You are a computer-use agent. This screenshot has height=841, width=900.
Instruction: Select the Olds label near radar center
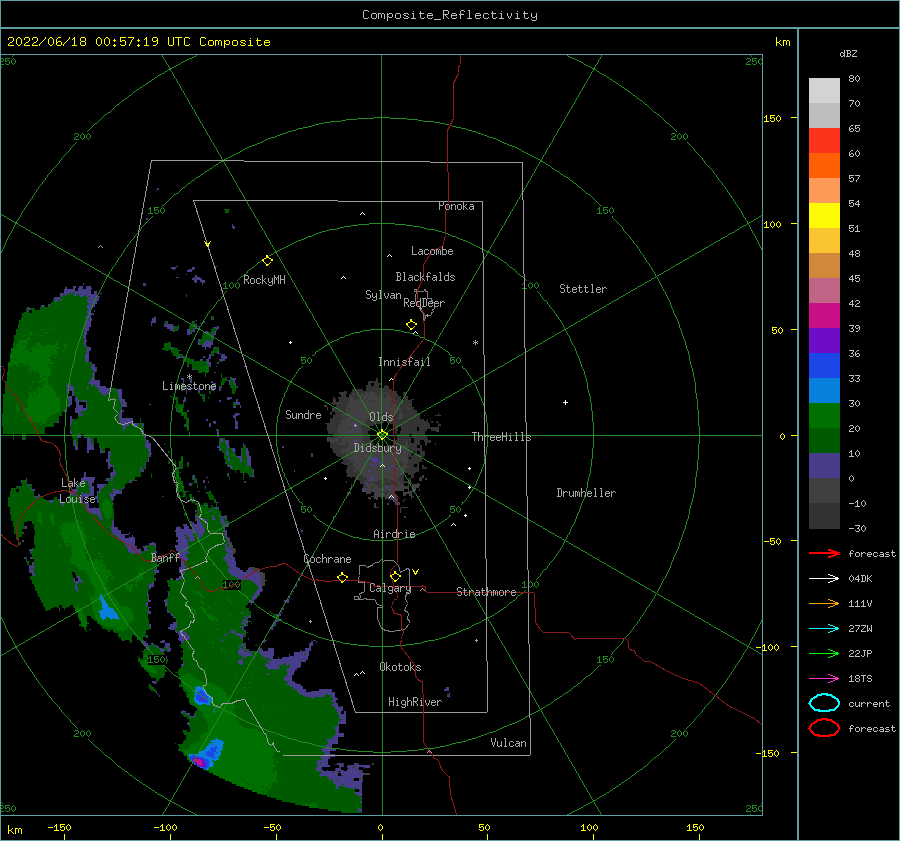click(381, 417)
